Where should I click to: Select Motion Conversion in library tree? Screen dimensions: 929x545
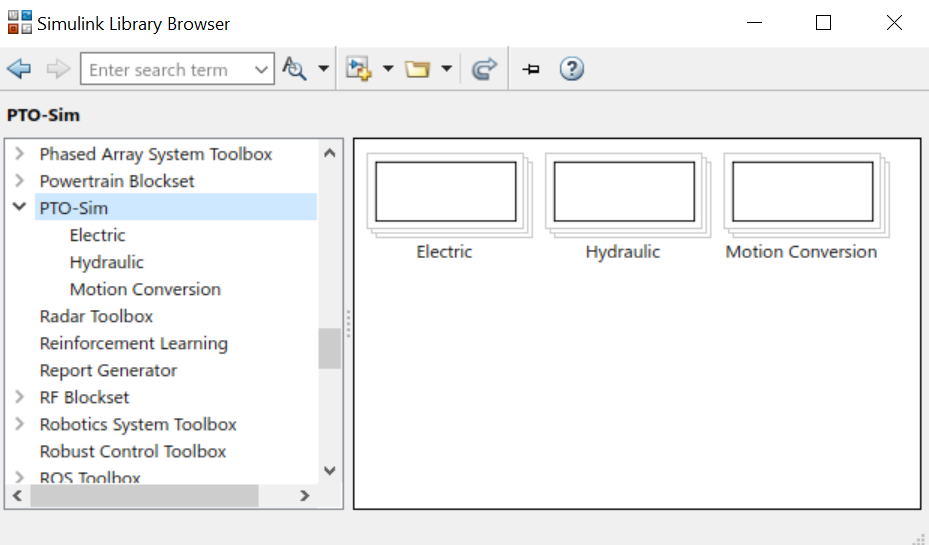tap(145, 289)
